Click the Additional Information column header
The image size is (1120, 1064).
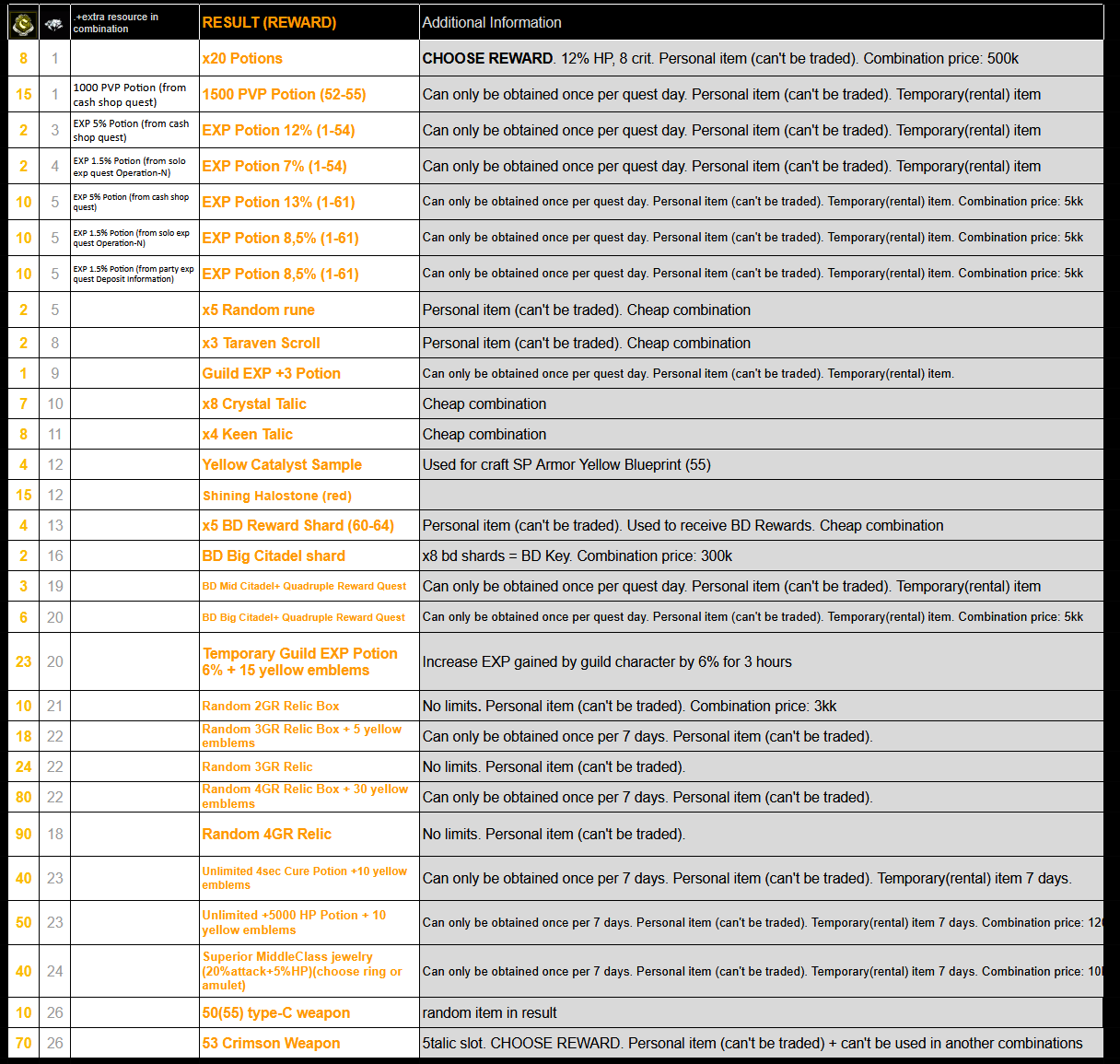tap(492, 22)
